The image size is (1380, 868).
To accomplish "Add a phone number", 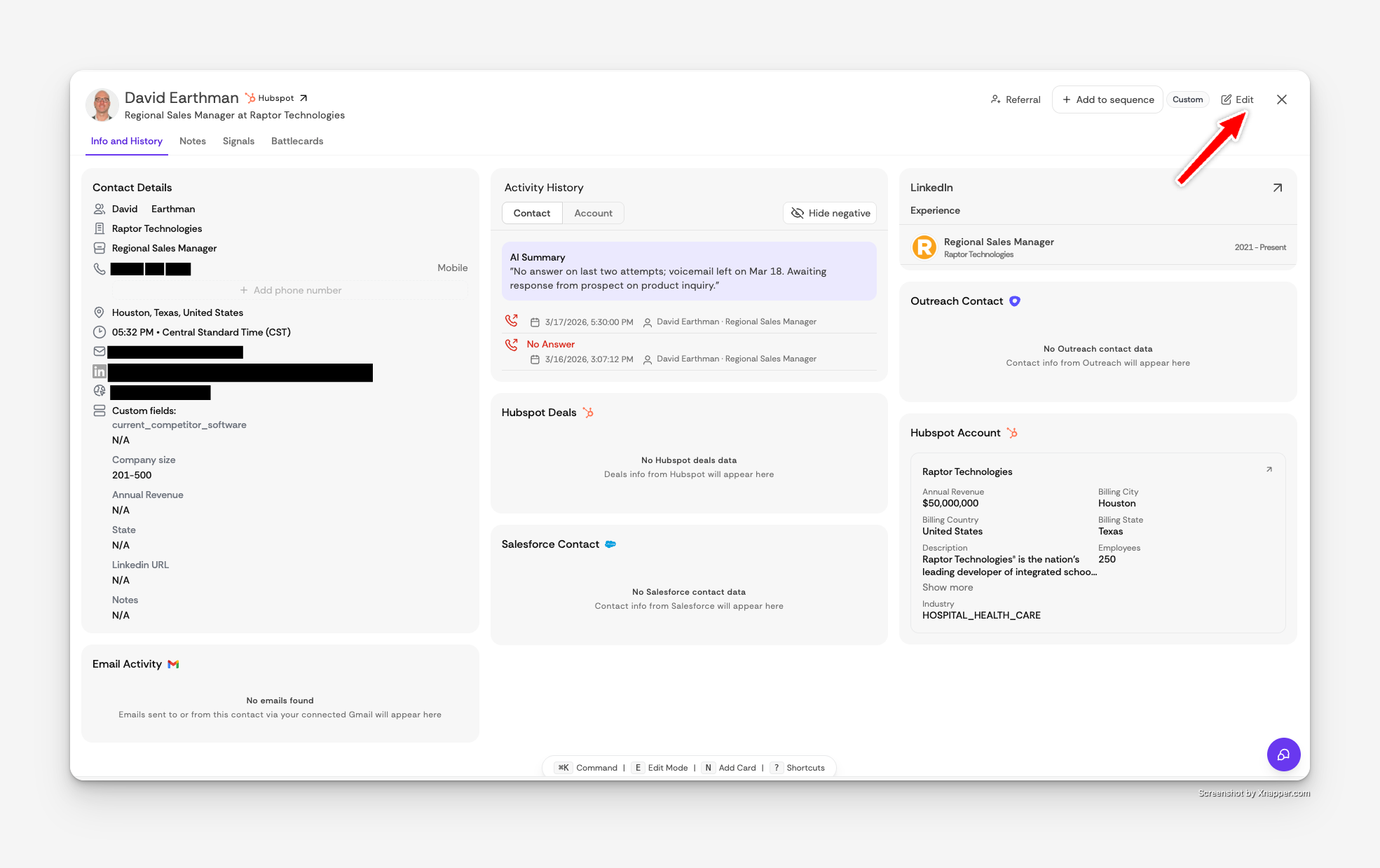I will [290, 290].
